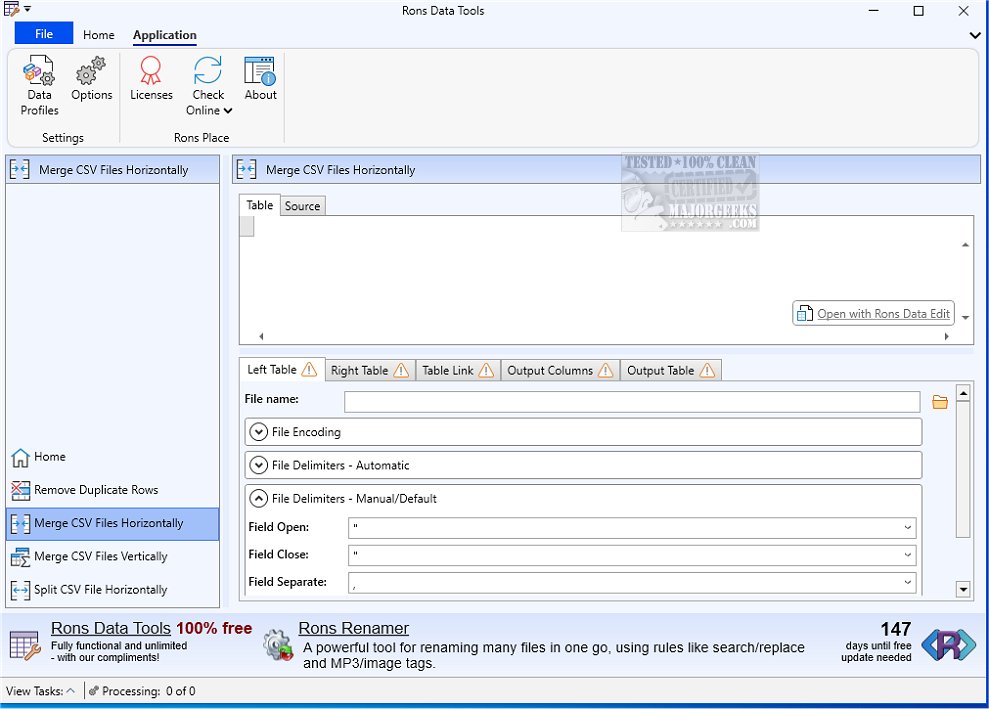This screenshot has width=989, height=709.
Task: Click the Rons Renamer link
Action: pos(353,628)
